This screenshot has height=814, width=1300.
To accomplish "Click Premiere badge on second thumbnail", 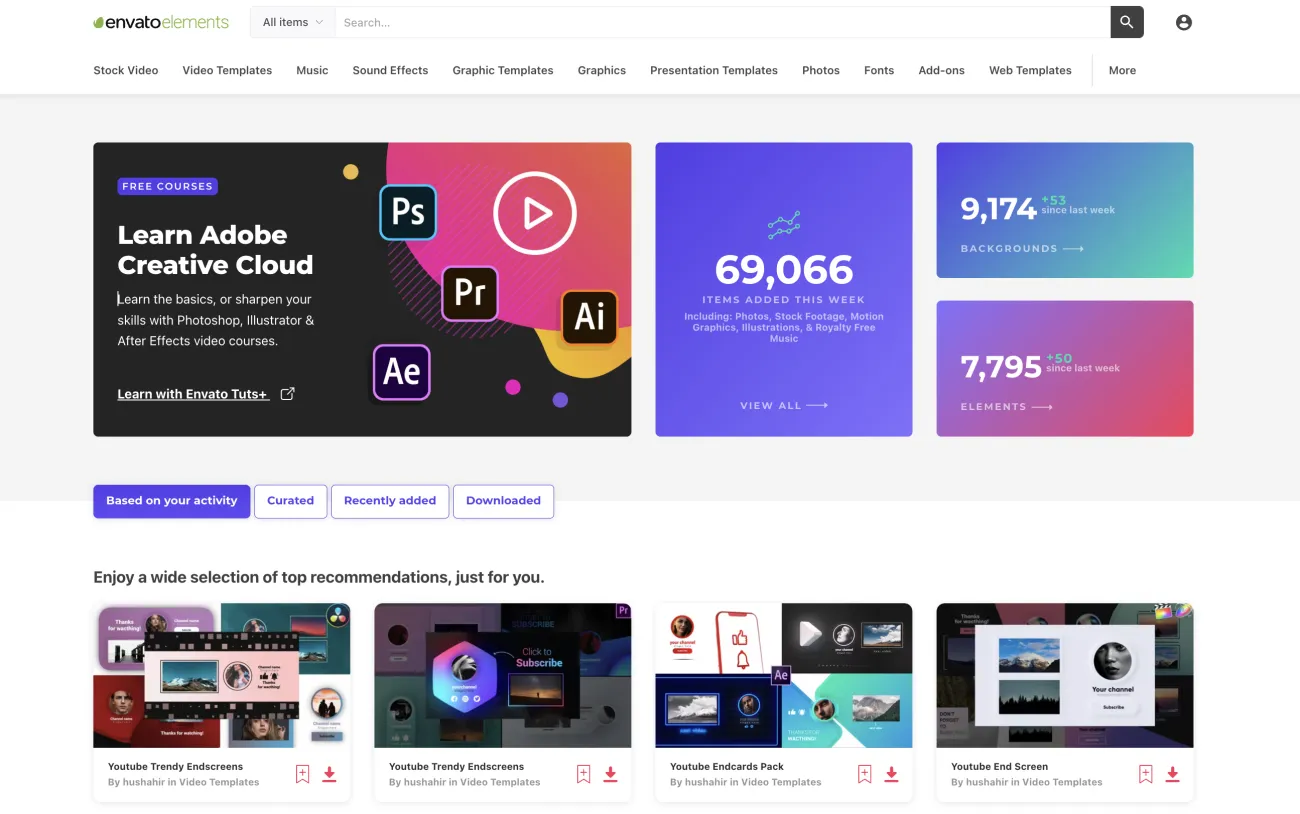I will 623,611.
